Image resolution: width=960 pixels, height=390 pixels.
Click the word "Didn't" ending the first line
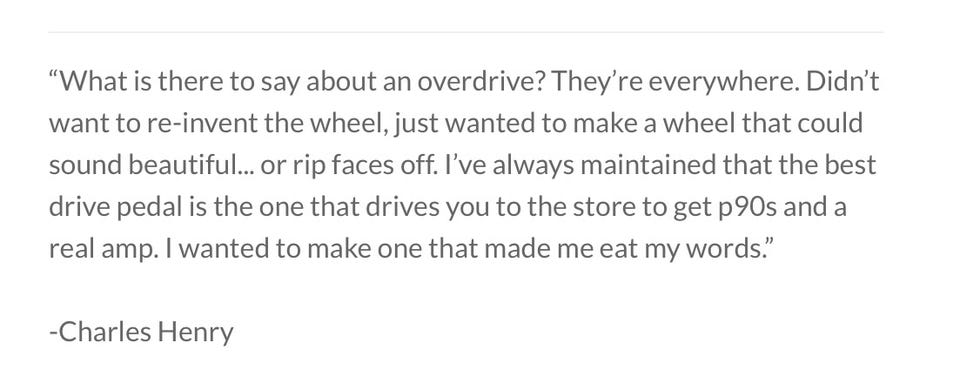tap(843, 81)
